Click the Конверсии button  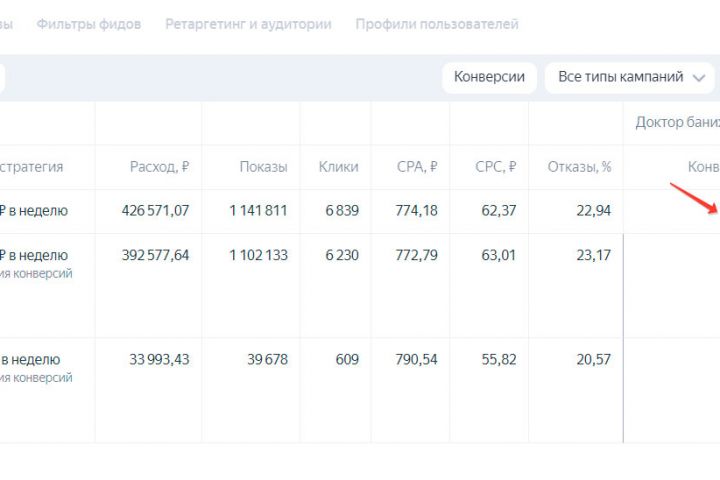[x=489, y=77]
